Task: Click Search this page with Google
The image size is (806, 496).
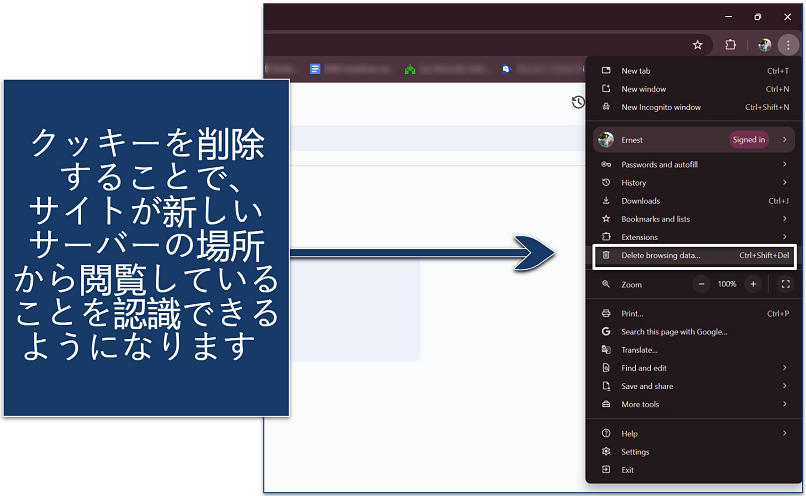Action: click(674, 332)
